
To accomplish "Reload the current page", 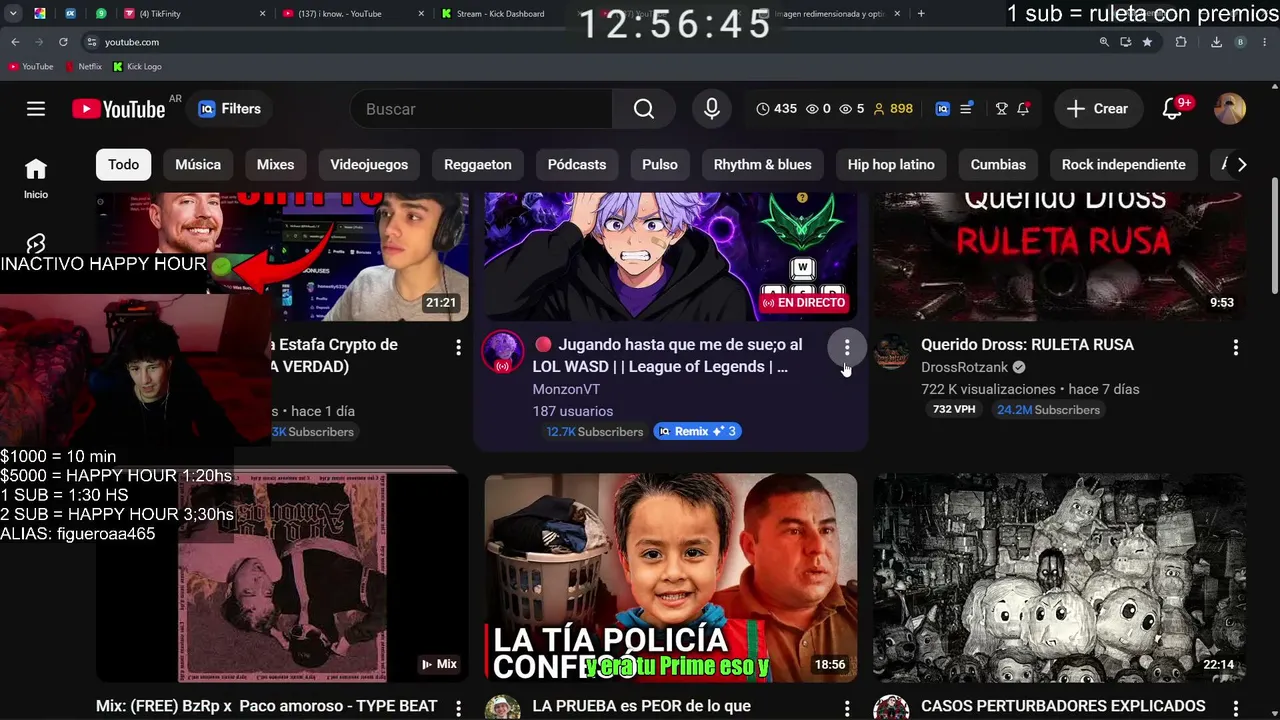I will 63,42.
